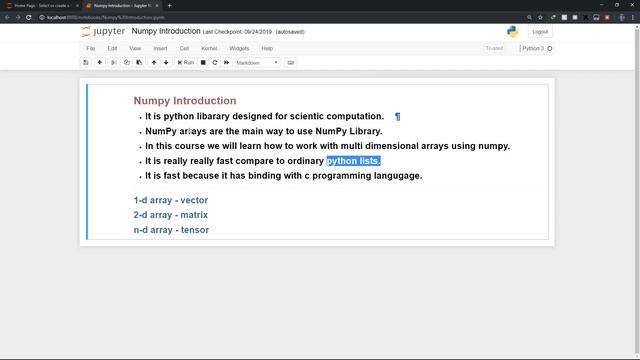640x360 pixels.
Task: Click the page vertical scrollbar
Action: (x=637, y=192)
